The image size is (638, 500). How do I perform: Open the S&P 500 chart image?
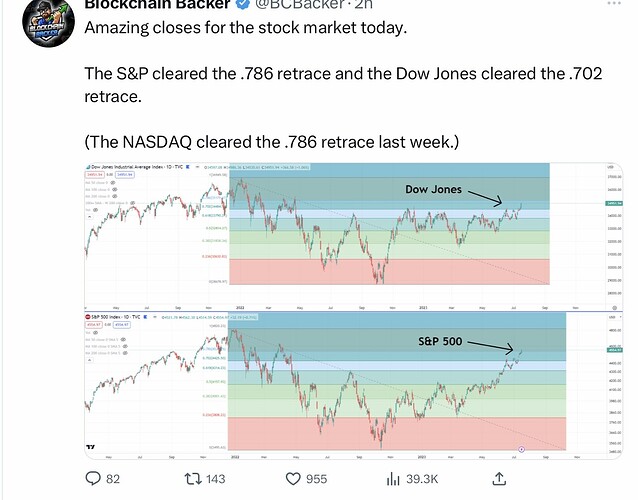click(353, 386)
